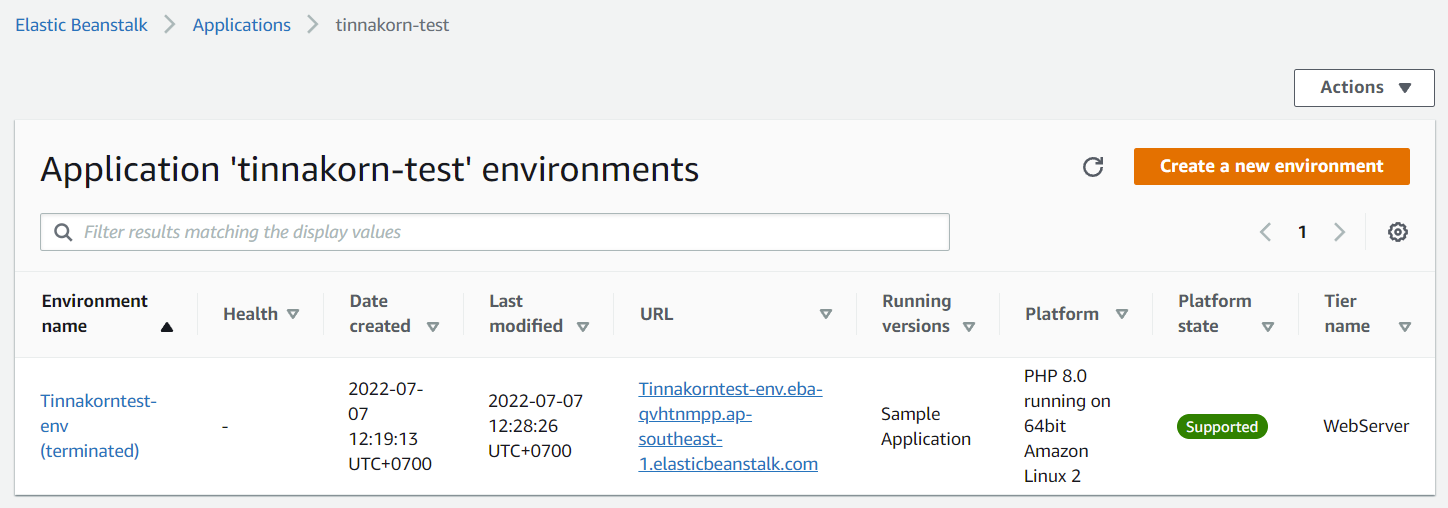Go to previous page arrow
Viewport: 1448px width, 508px height.
pyautogui.click(x=1265, y=232)
